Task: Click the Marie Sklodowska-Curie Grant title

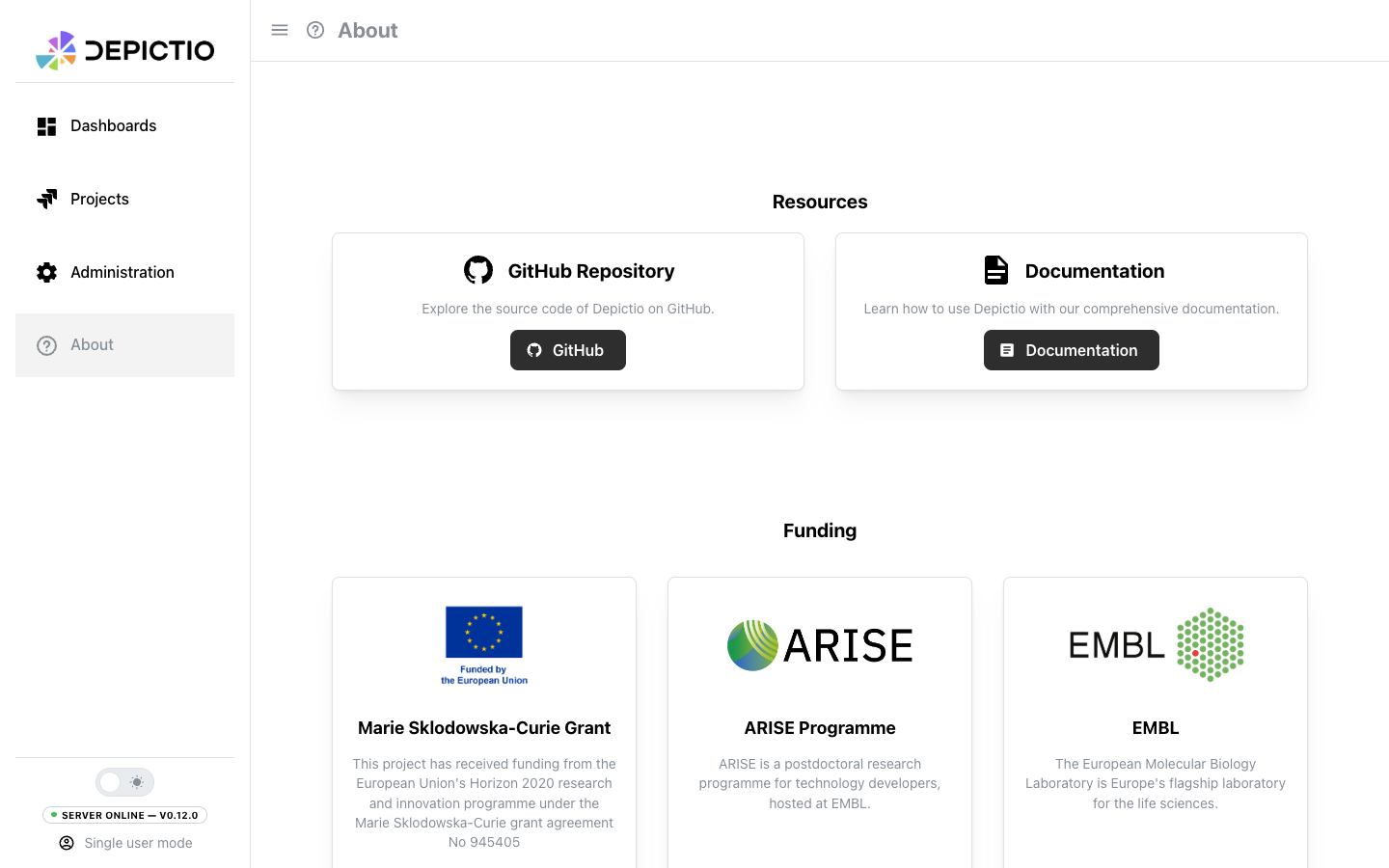Action: click(484, 728)
